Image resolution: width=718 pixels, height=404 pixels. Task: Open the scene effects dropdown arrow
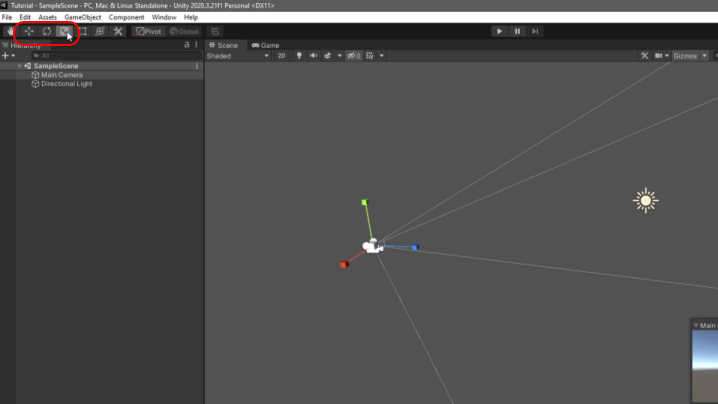339,56
